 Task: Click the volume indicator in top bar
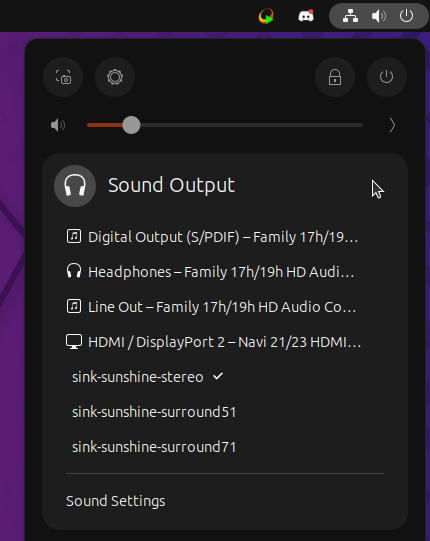[379, 16]
